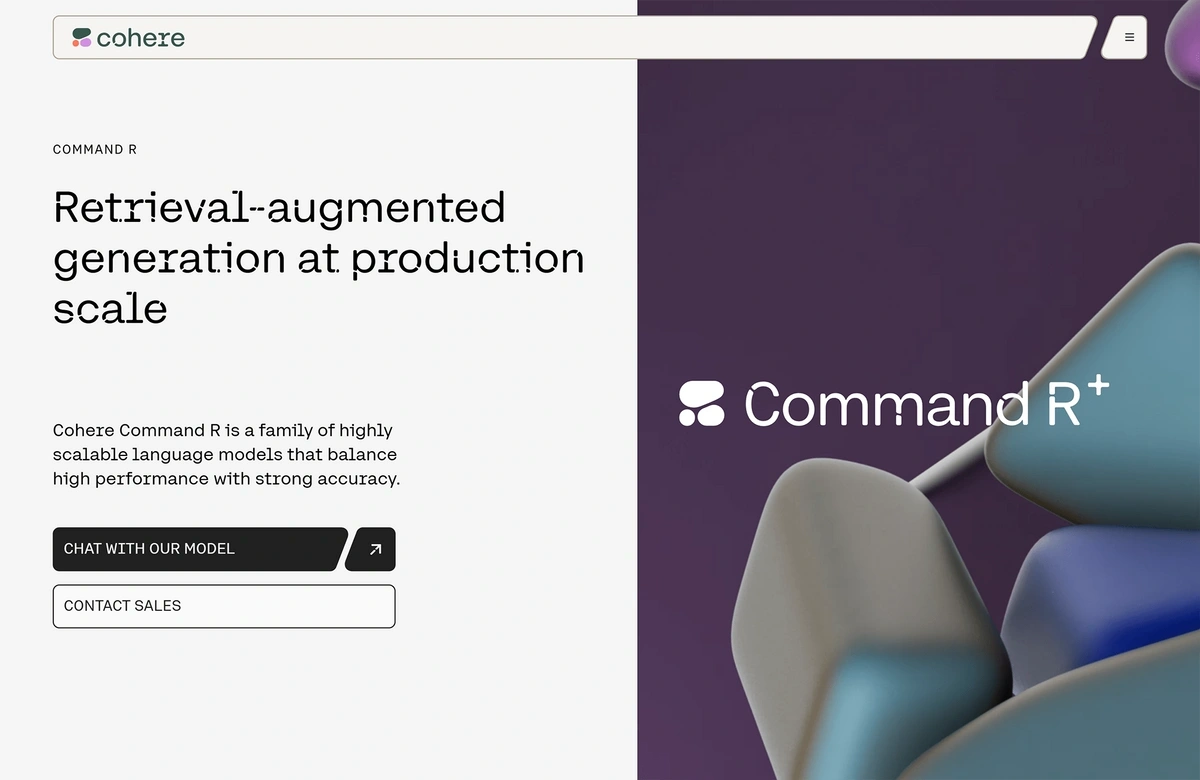
Task: Click the diagonal arrow icon button
Action: (x=375, y=549)
